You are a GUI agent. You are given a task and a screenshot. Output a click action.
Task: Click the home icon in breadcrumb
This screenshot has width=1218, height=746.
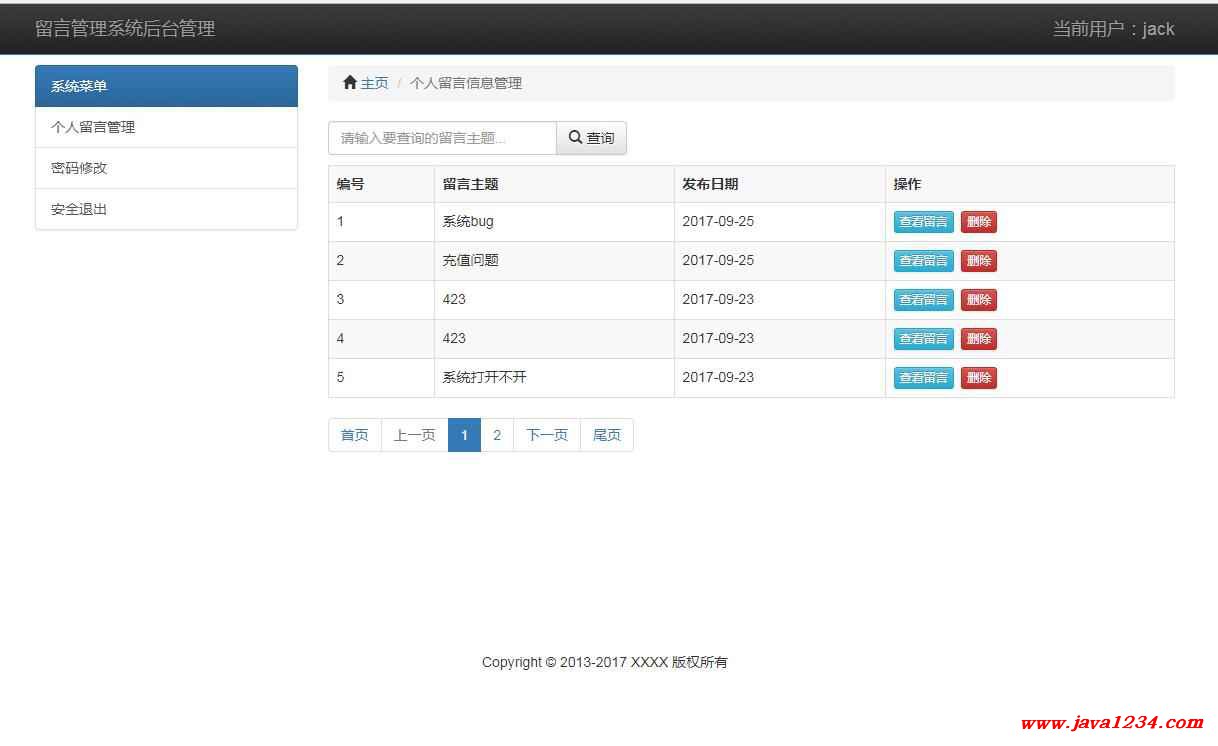click(349, 83)
